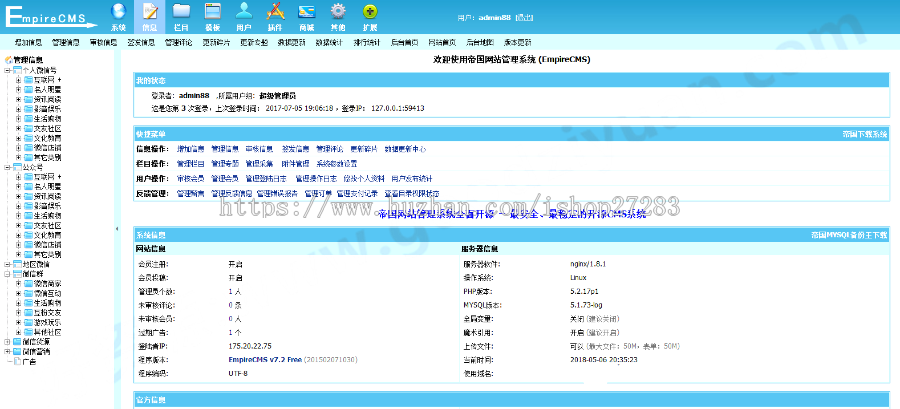Image resolution: width=900 pixels, height=409 pixels.
Task: Click folder icon of 游戏娱乐 under 微信群
Action: (28, 322)
